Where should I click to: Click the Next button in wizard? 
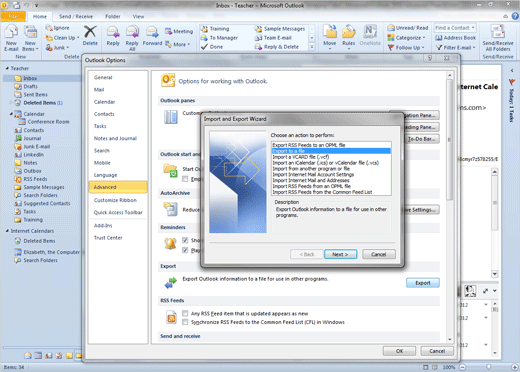click(x=340, y=254)
